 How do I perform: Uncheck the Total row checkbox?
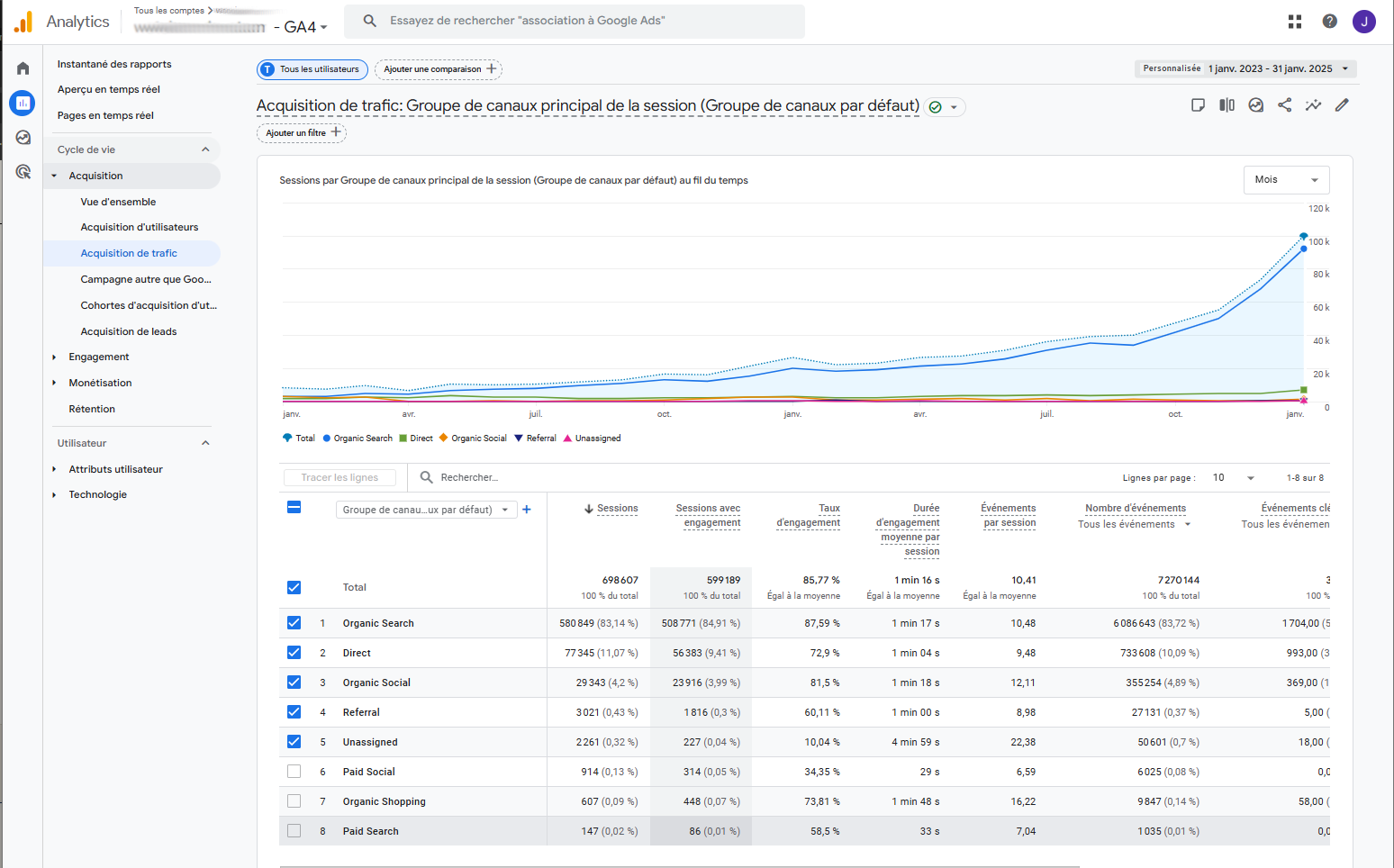click(294, 587)
